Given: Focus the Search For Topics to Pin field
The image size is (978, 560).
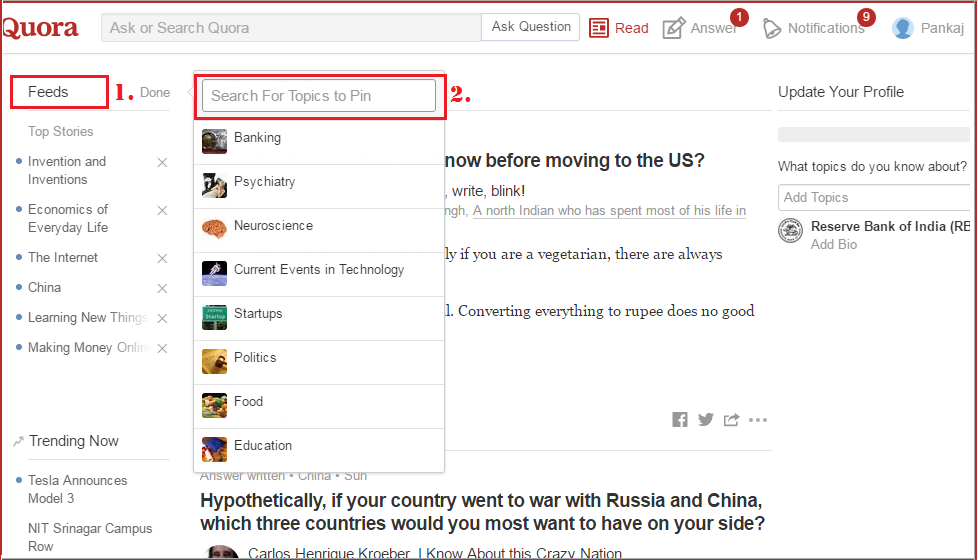Looking at the screenshot, I should pos(319,95).
